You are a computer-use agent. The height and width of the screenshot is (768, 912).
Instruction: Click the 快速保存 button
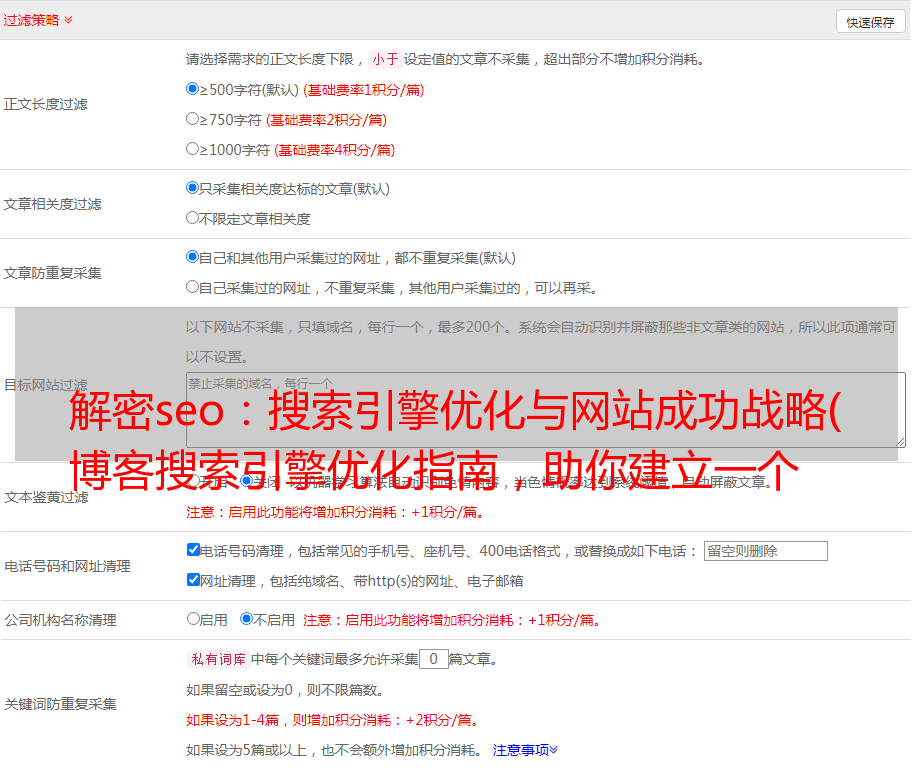pos(870,22)
